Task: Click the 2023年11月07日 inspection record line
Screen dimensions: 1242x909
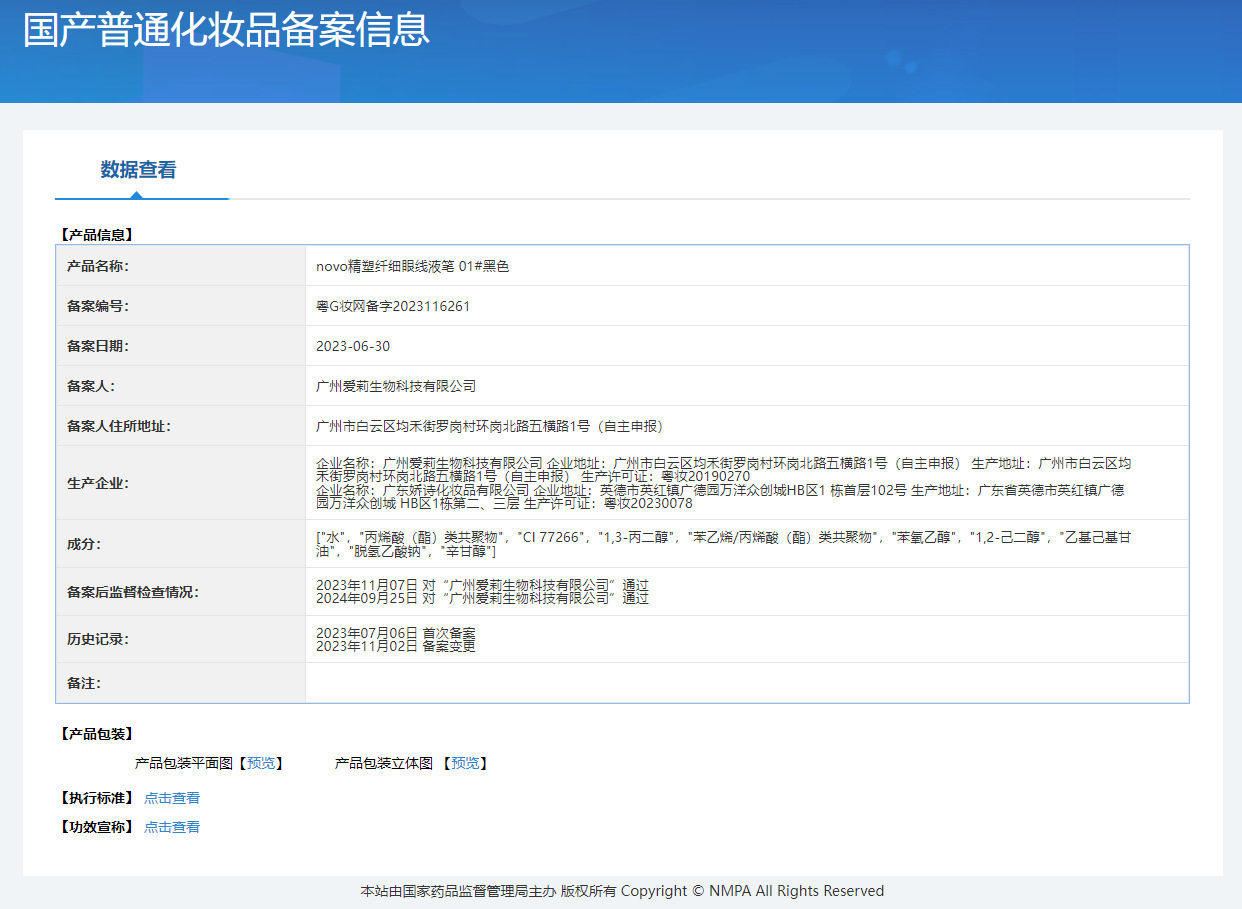Action: pos(482,585)
